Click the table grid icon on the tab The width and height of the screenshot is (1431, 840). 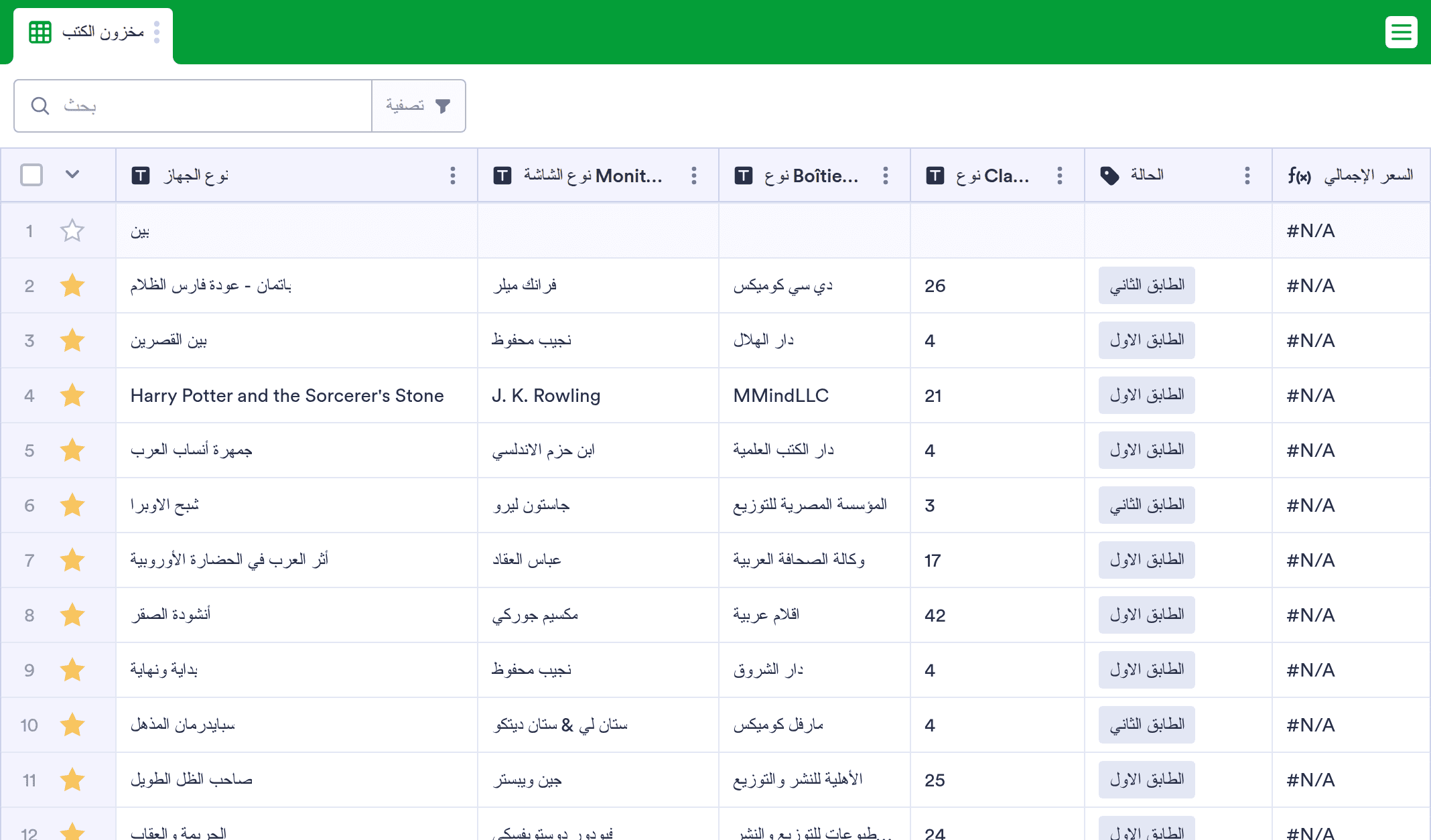40,32
